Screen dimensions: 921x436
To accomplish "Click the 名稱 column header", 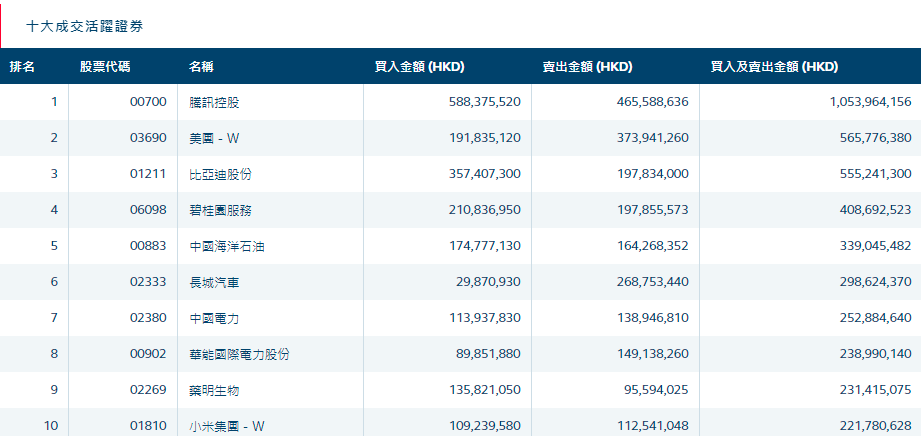I will pyautogui.click(x=201, y=67).
